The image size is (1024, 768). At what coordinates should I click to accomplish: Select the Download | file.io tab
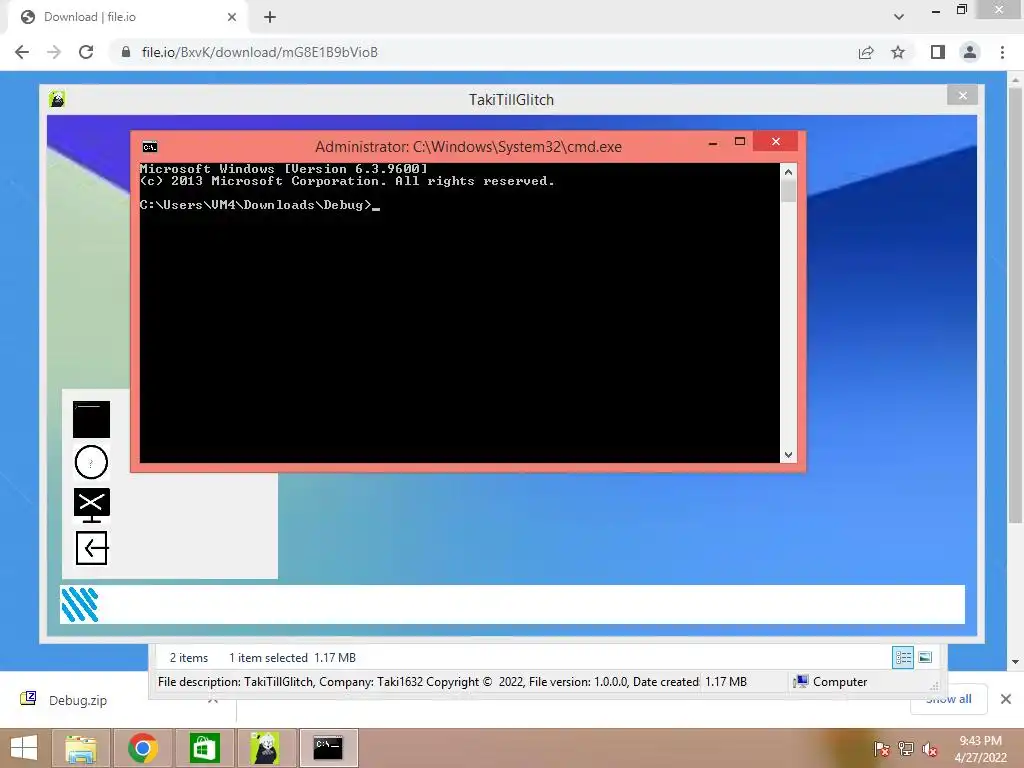tap(127, 17)
